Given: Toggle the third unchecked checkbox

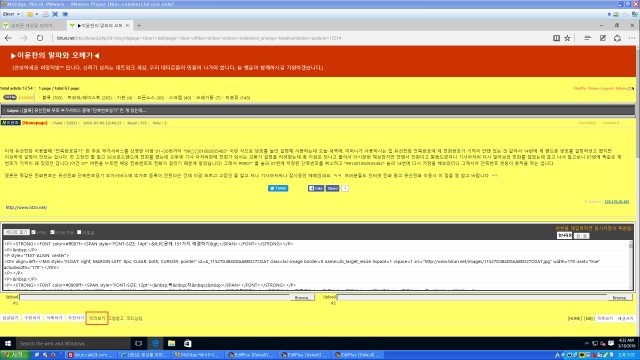Looking at the screenshot, I should 79,232.
